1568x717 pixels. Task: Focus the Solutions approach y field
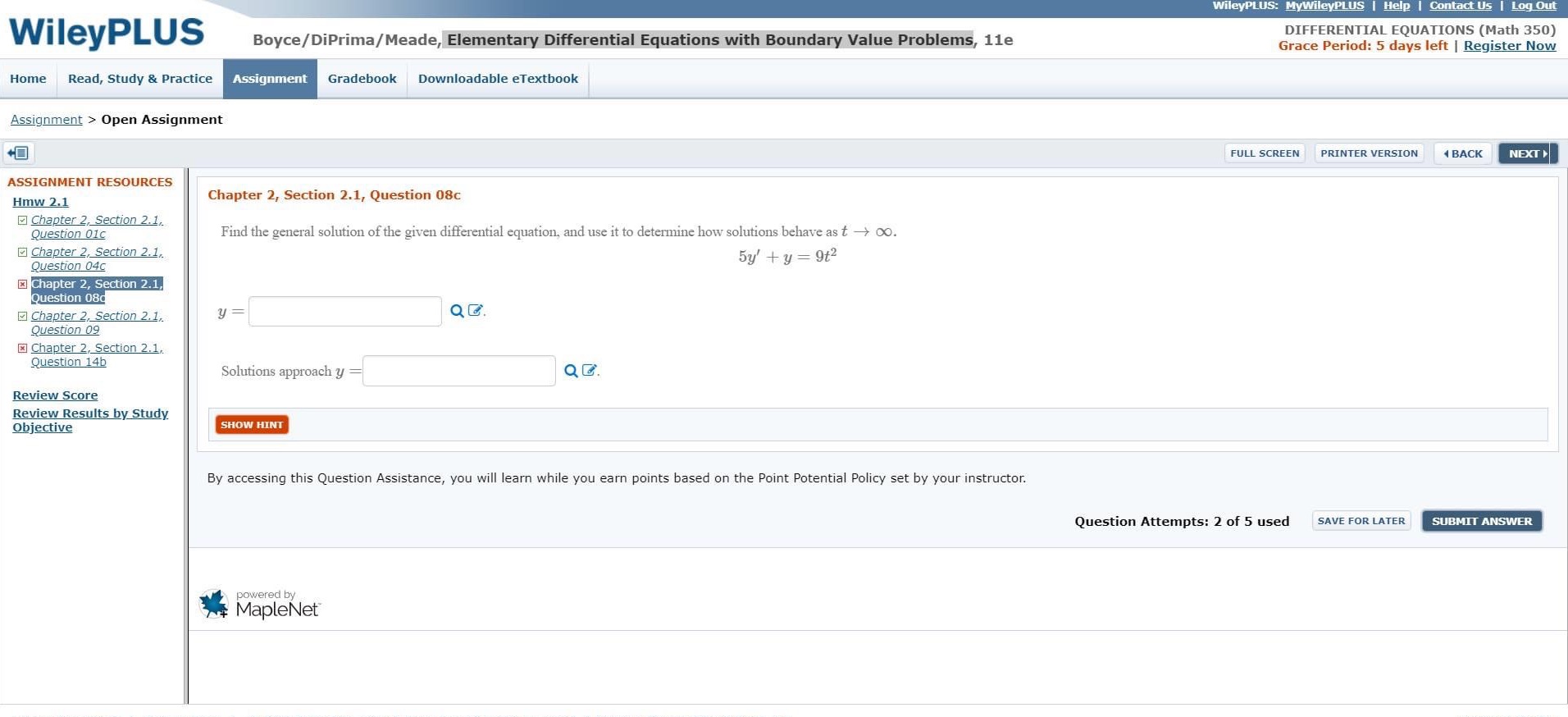[459, 371]
